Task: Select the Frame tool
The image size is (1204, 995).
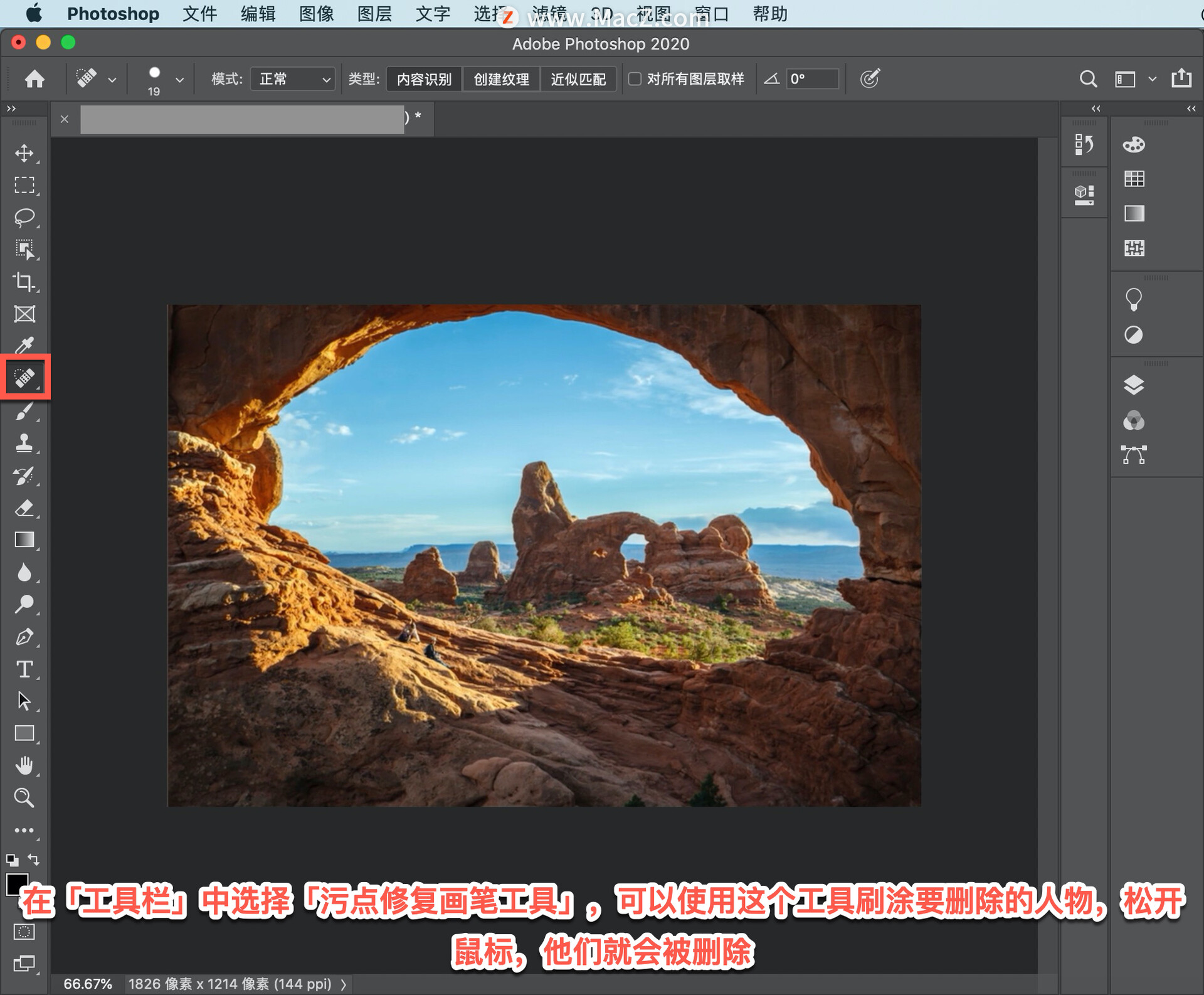Action: click(x=24, y=314)
